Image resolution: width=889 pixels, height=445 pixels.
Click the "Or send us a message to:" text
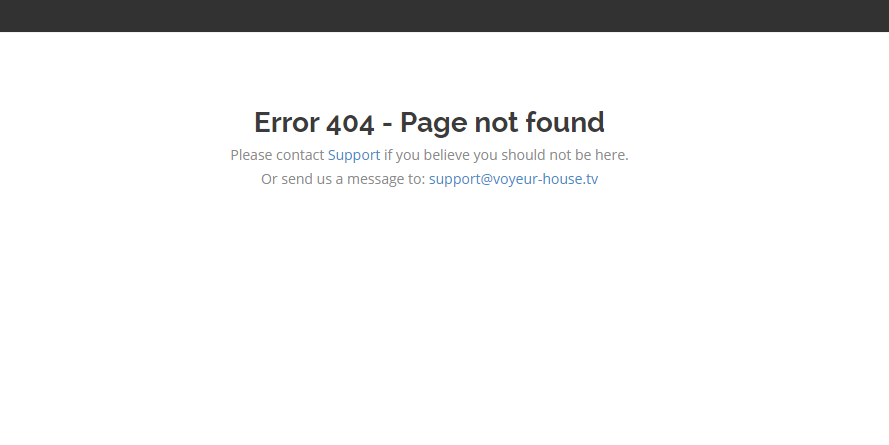click(x=343, y=179)
